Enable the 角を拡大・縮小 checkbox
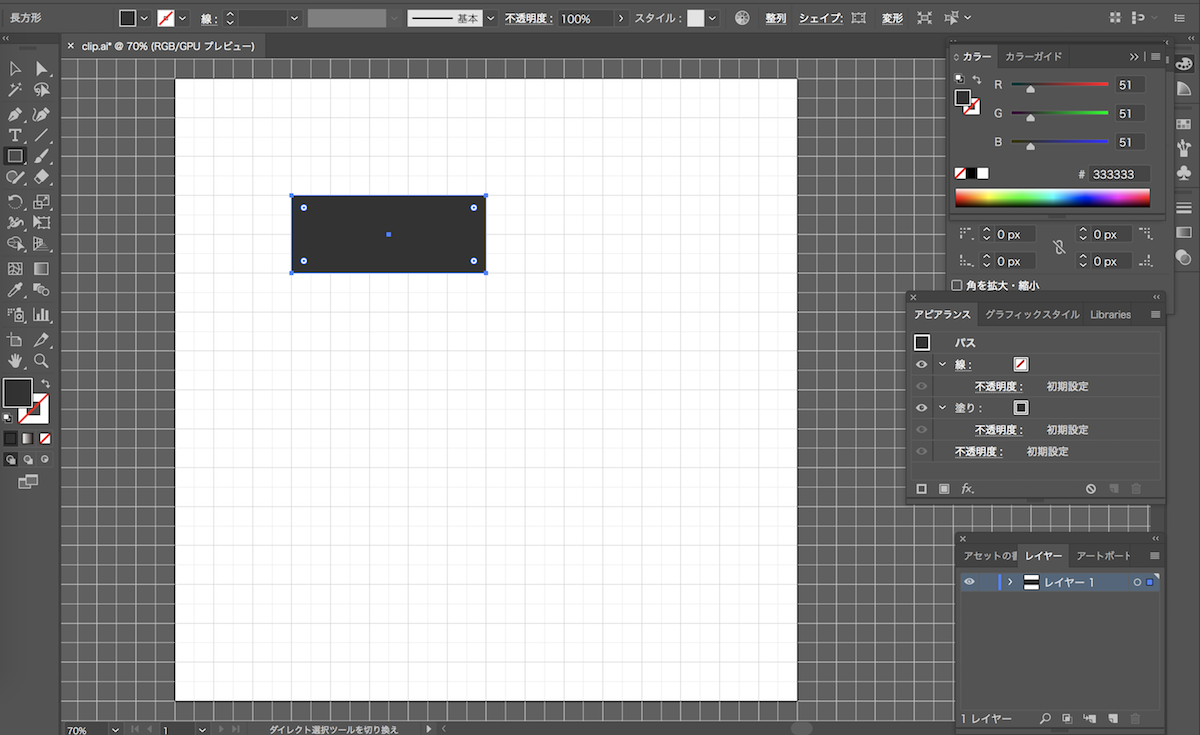The image size is (1200, 735). 957,285
